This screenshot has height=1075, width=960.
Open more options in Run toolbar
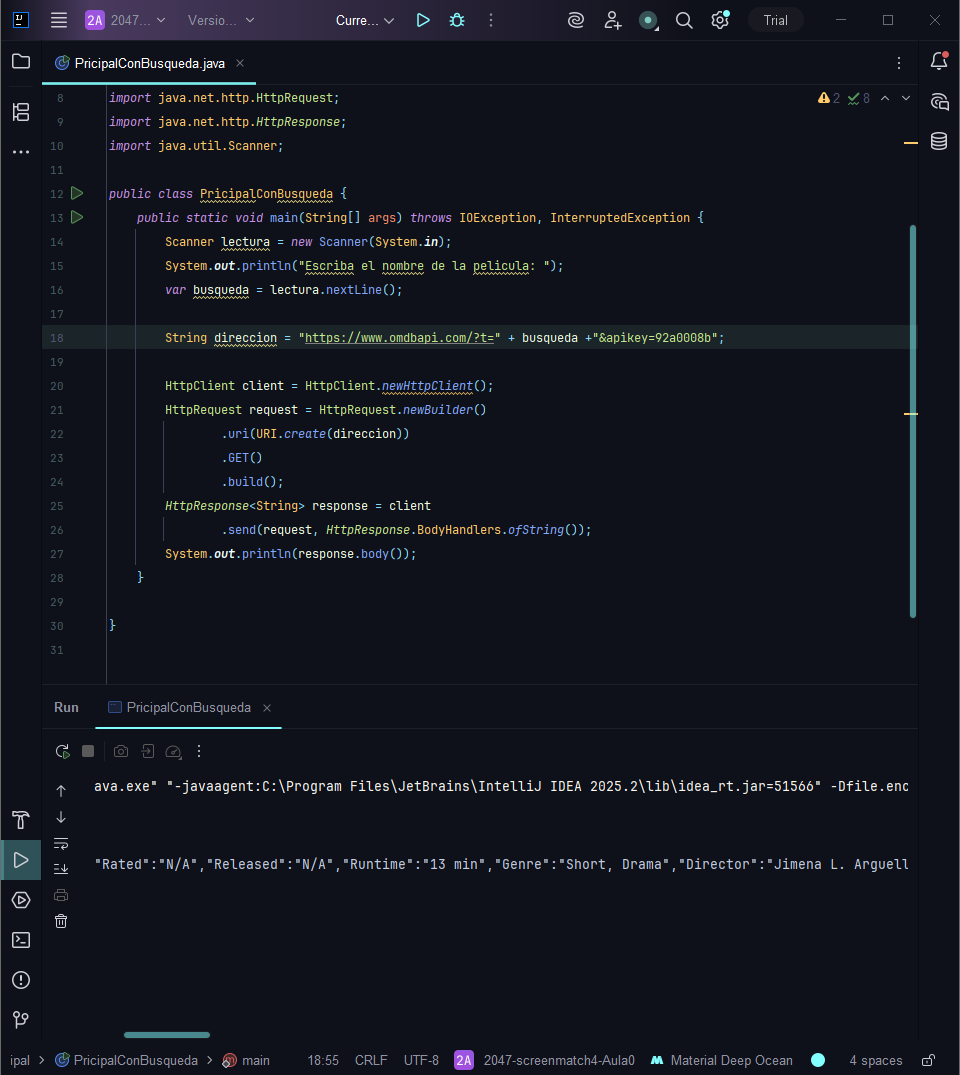tap(199, 751)
